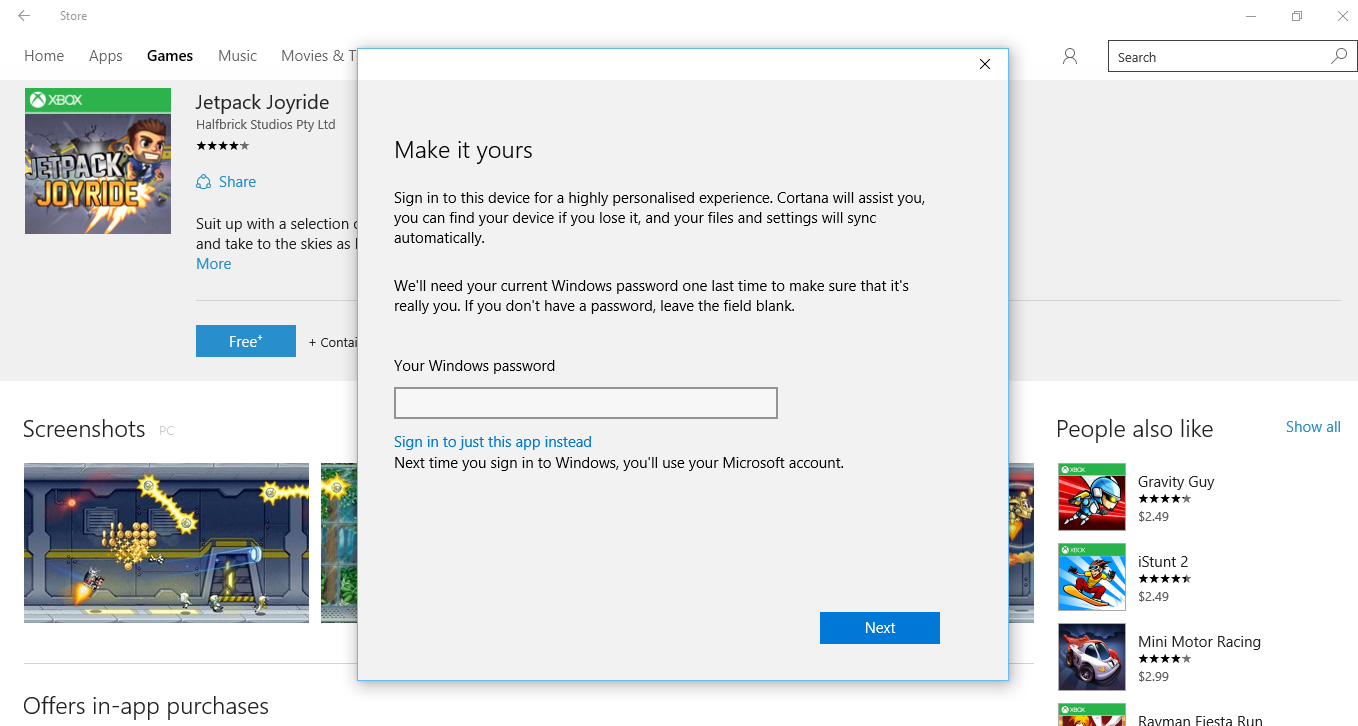Close the Store window
The height and width of the screenshot is (726, 1358).
(1343, 16)
